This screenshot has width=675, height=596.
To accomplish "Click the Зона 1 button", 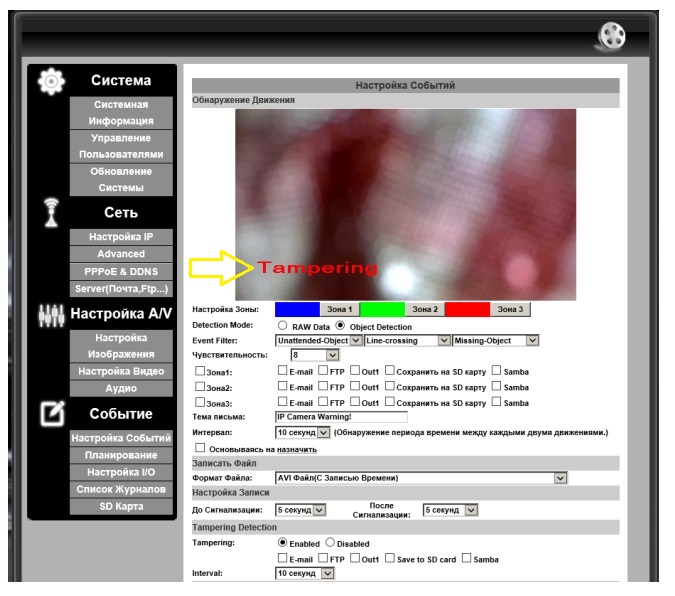I will [x=339, y=309].
